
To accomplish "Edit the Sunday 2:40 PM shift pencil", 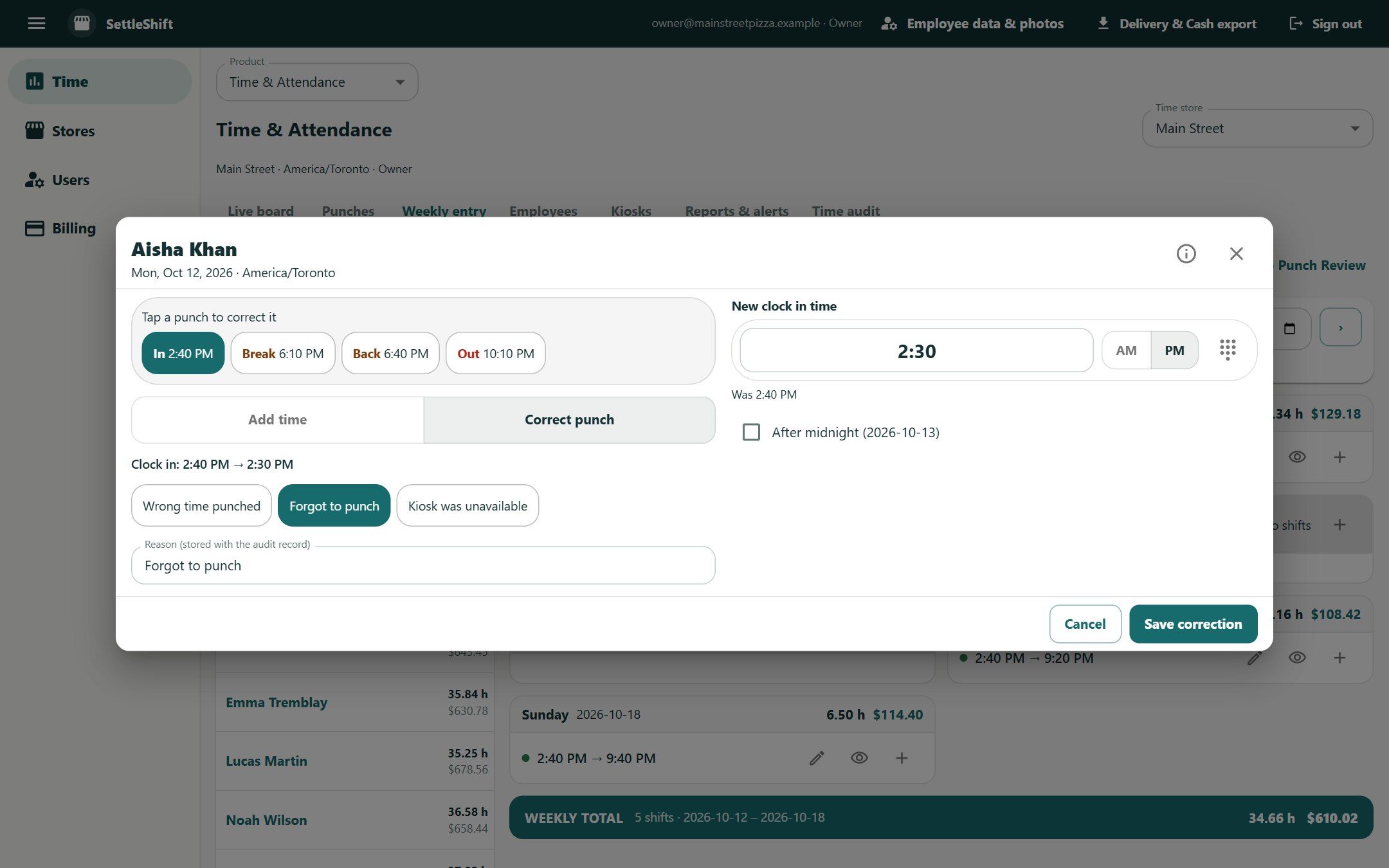I will 817,758.
